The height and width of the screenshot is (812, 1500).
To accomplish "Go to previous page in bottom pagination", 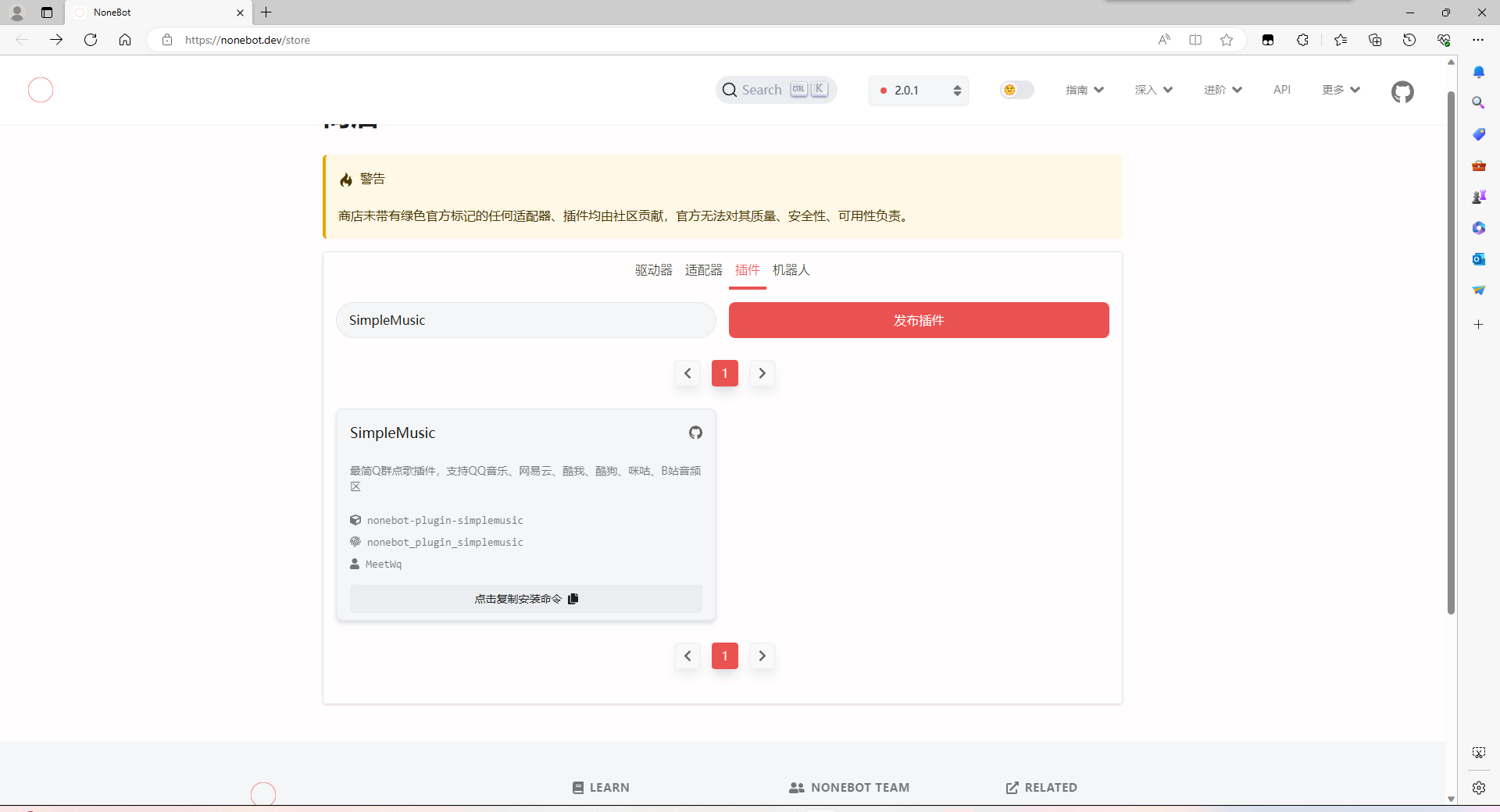I will [x=687, y=656].
